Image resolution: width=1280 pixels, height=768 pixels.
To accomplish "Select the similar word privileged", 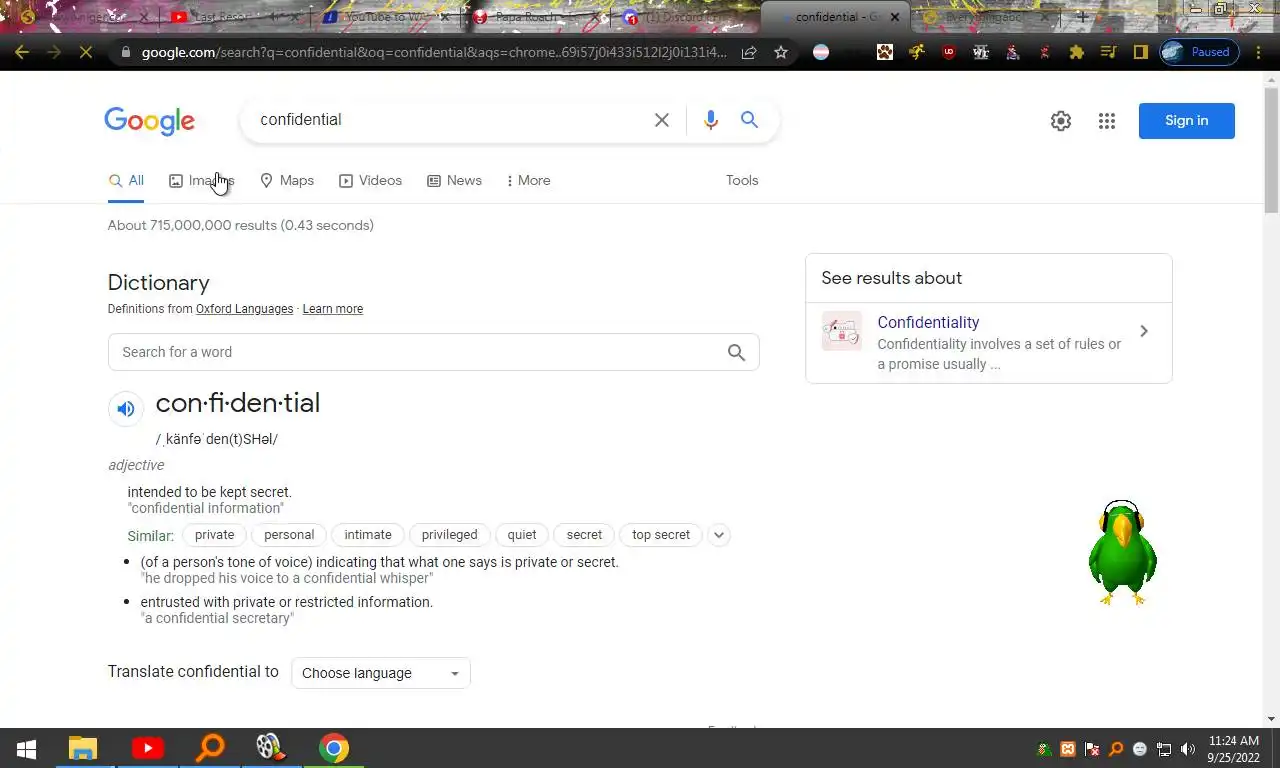I will tap(450, 535).
